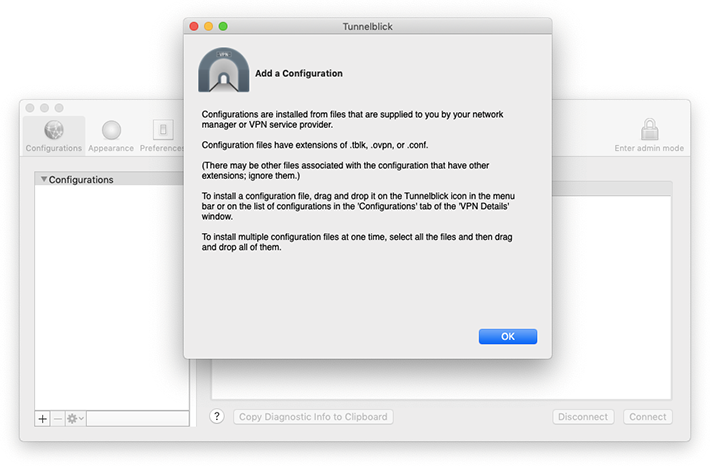Click the Enter admin mode lock icon
This screenshot has height=466, width=710.
pos(650,131)
